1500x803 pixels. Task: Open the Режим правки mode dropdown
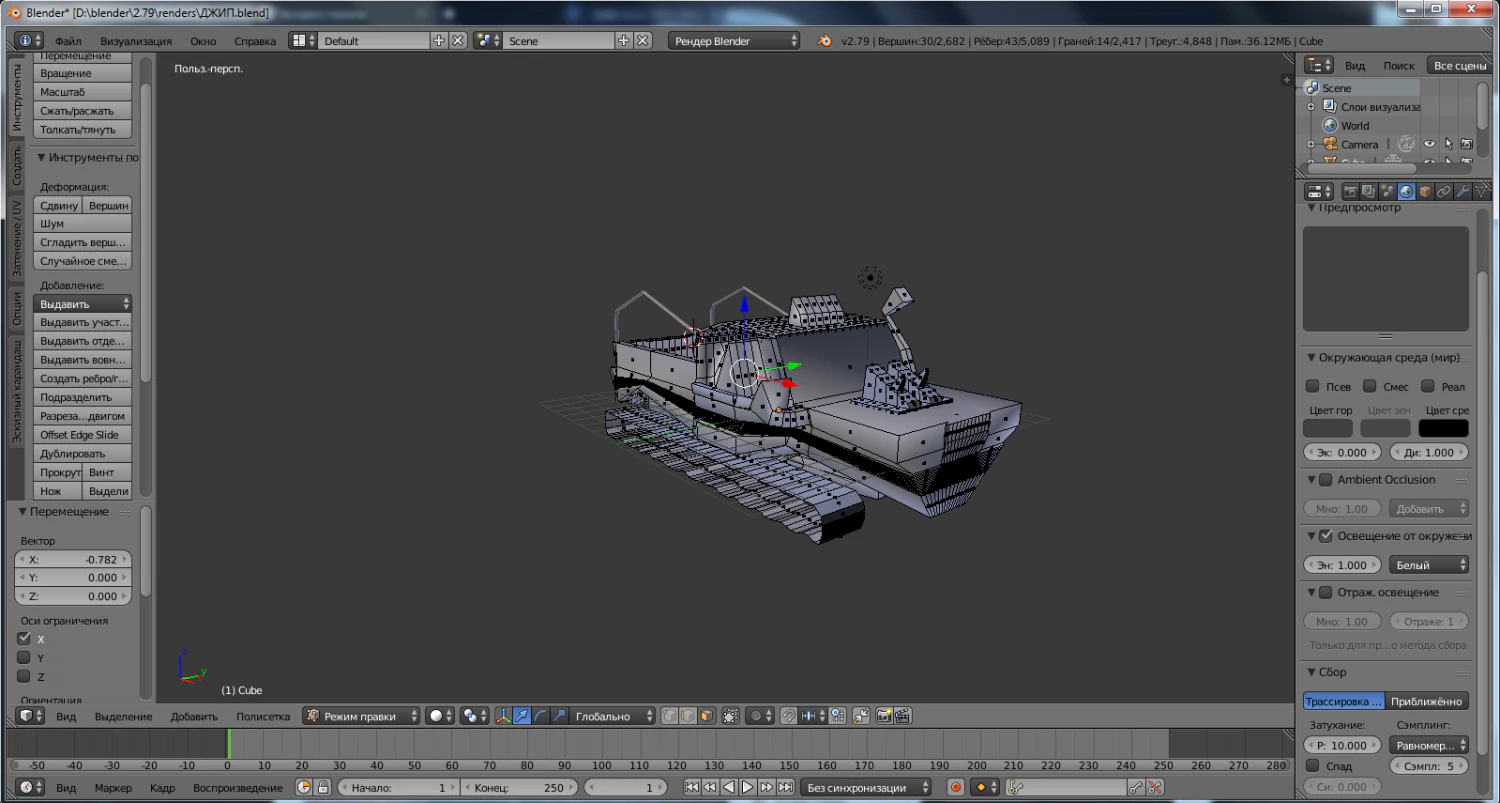362,716
